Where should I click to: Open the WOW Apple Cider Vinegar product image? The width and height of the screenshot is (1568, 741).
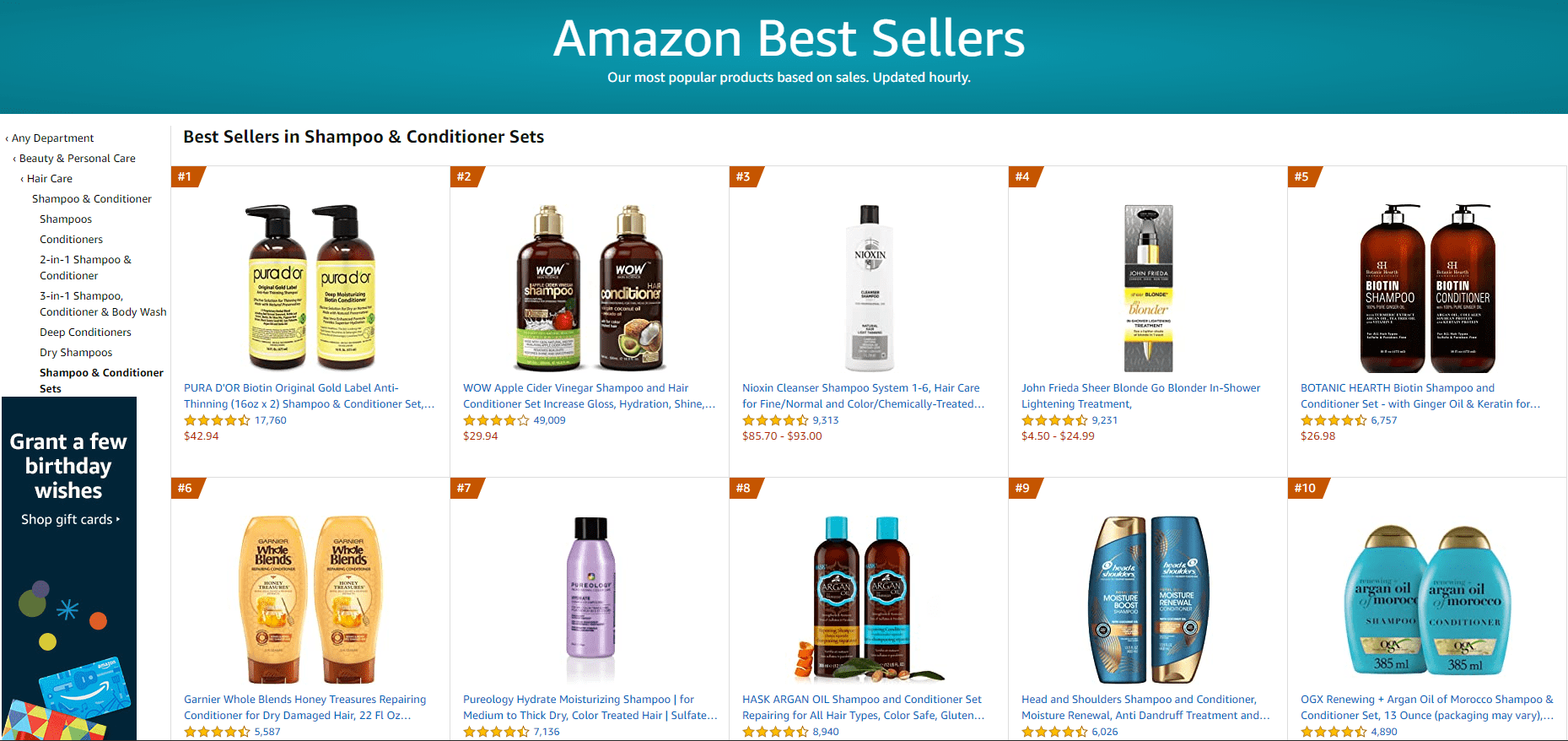point(590,288)
